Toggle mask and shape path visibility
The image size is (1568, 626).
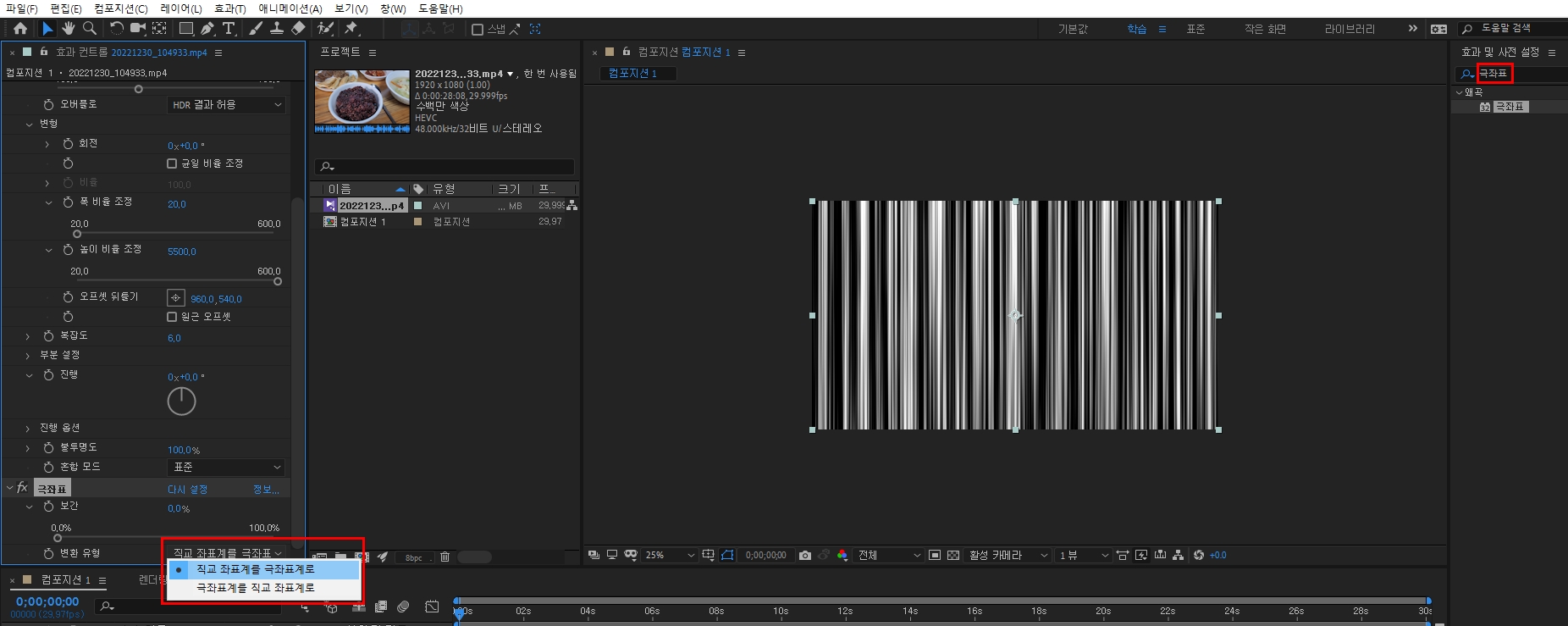click(727, 556)
